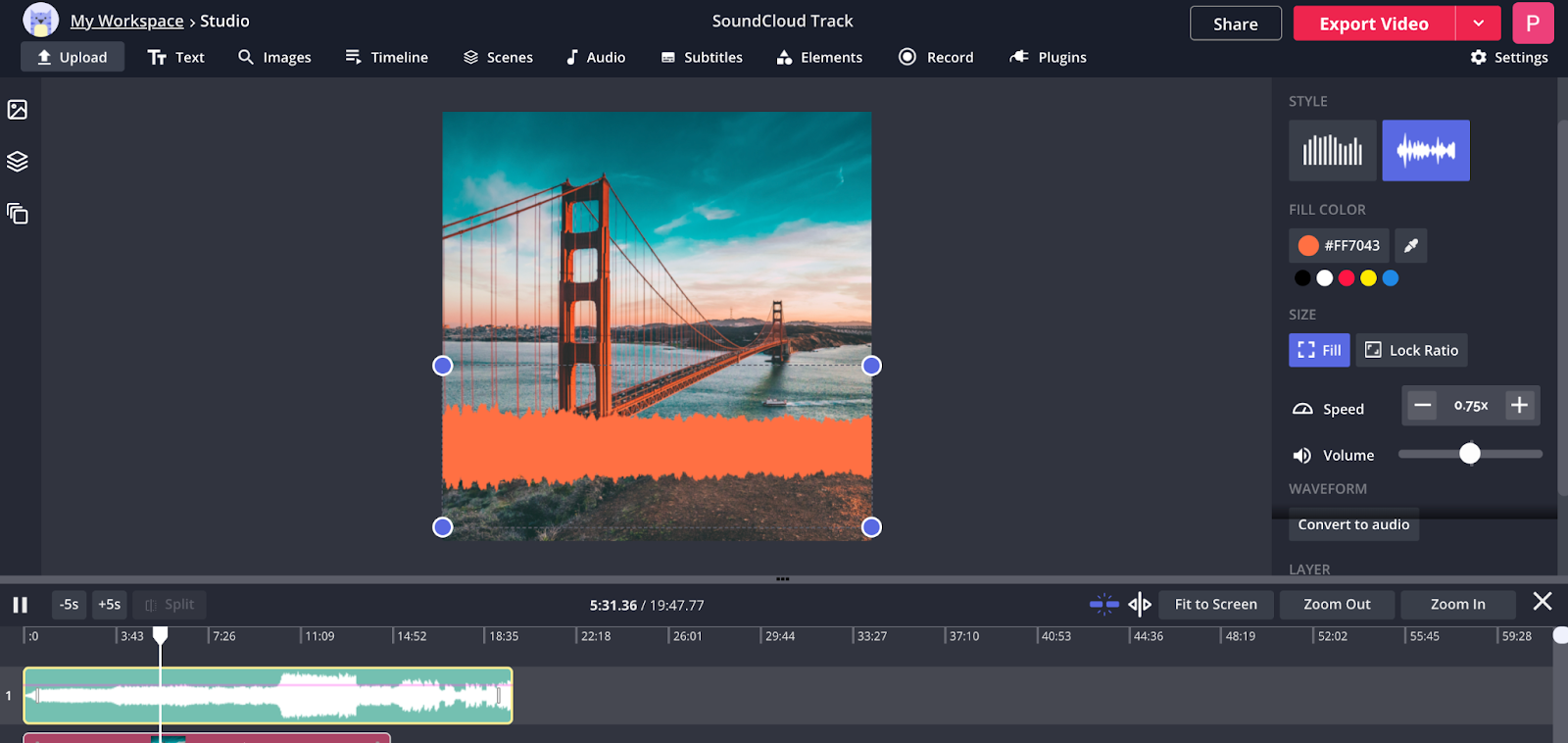Click the bottom-left waveform resize handle

click(x=443, y=527)
